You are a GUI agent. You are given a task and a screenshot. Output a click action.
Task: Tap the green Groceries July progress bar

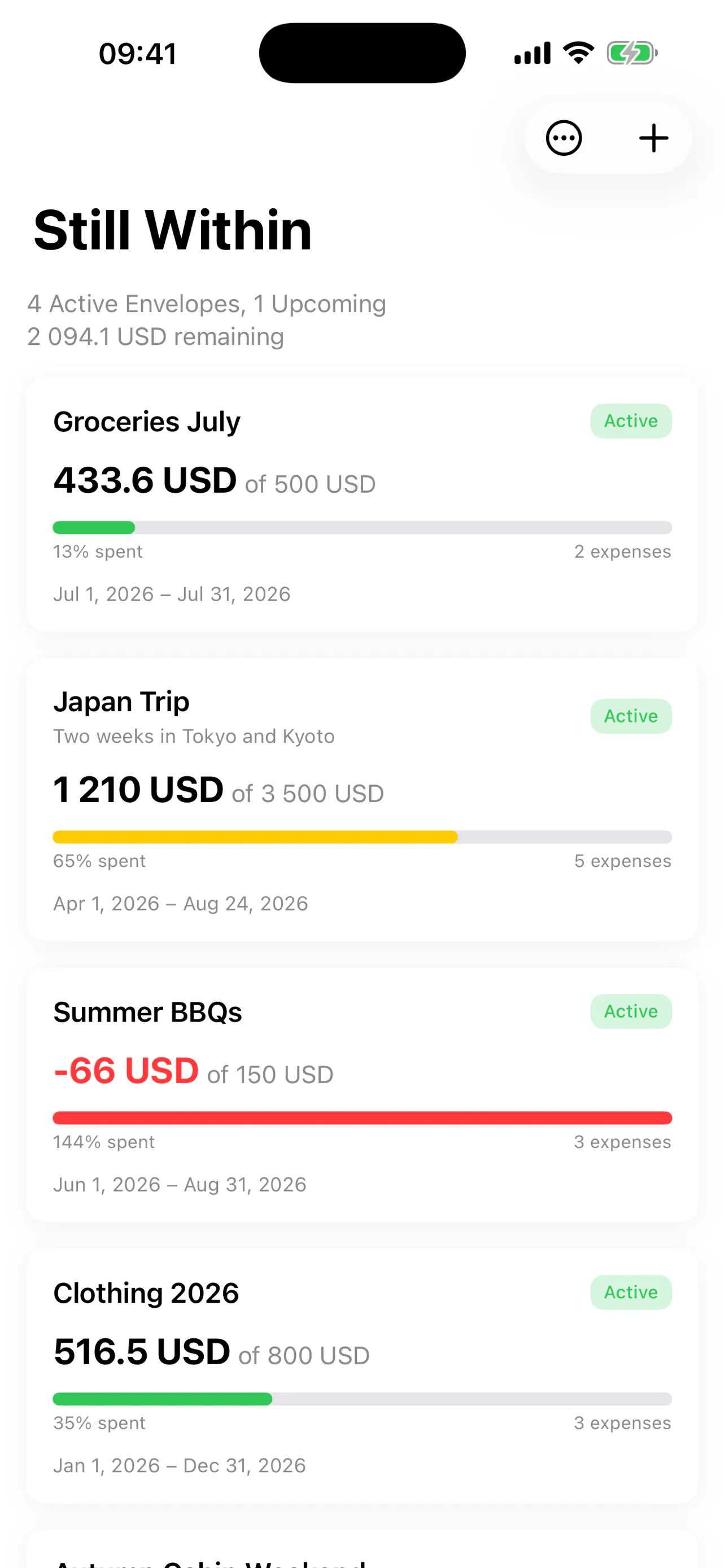[x=362, y=527]
